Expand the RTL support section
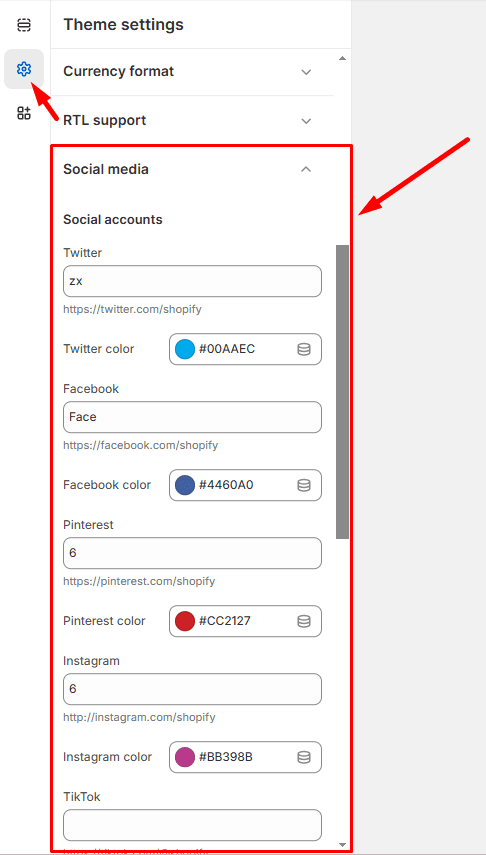Screen dimensions: 486x855 click(x=193, y=121)
